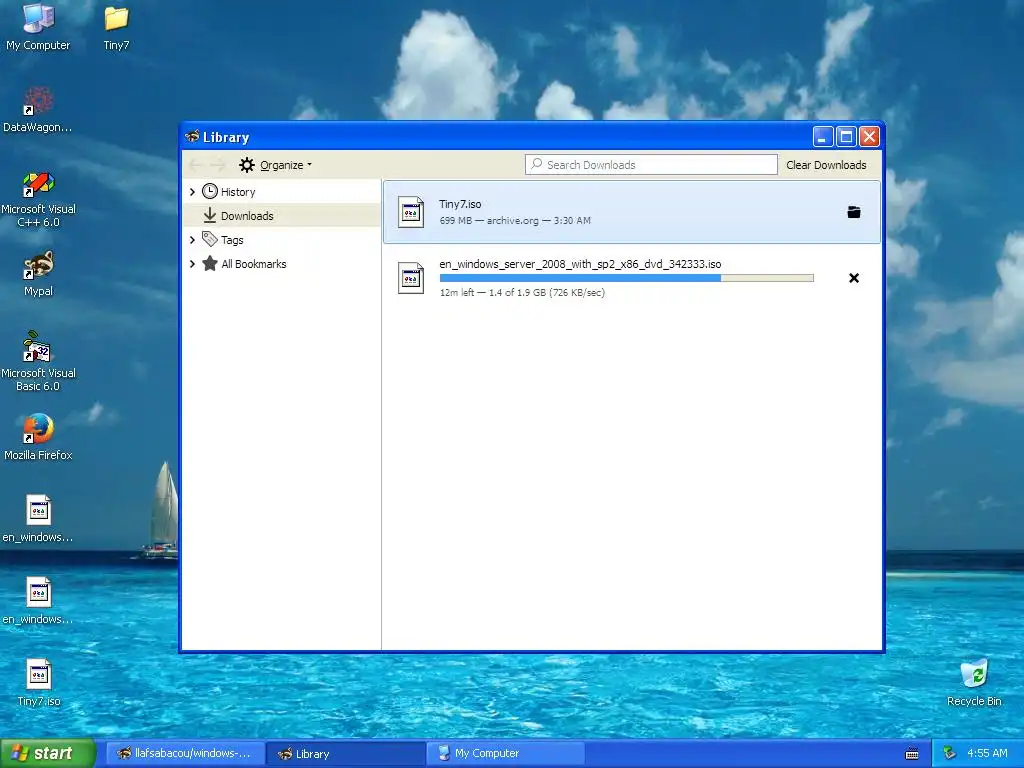This screenshot has width=1024, height=768.
Task: Click the All Bookmarks star icon
Action: (210, 263)
